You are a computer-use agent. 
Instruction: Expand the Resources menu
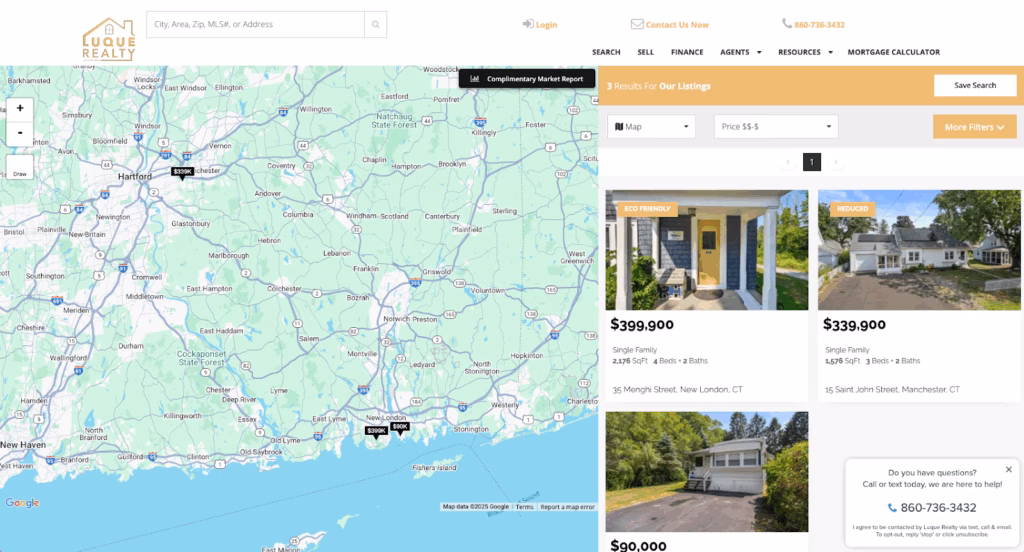click(805, 52)
